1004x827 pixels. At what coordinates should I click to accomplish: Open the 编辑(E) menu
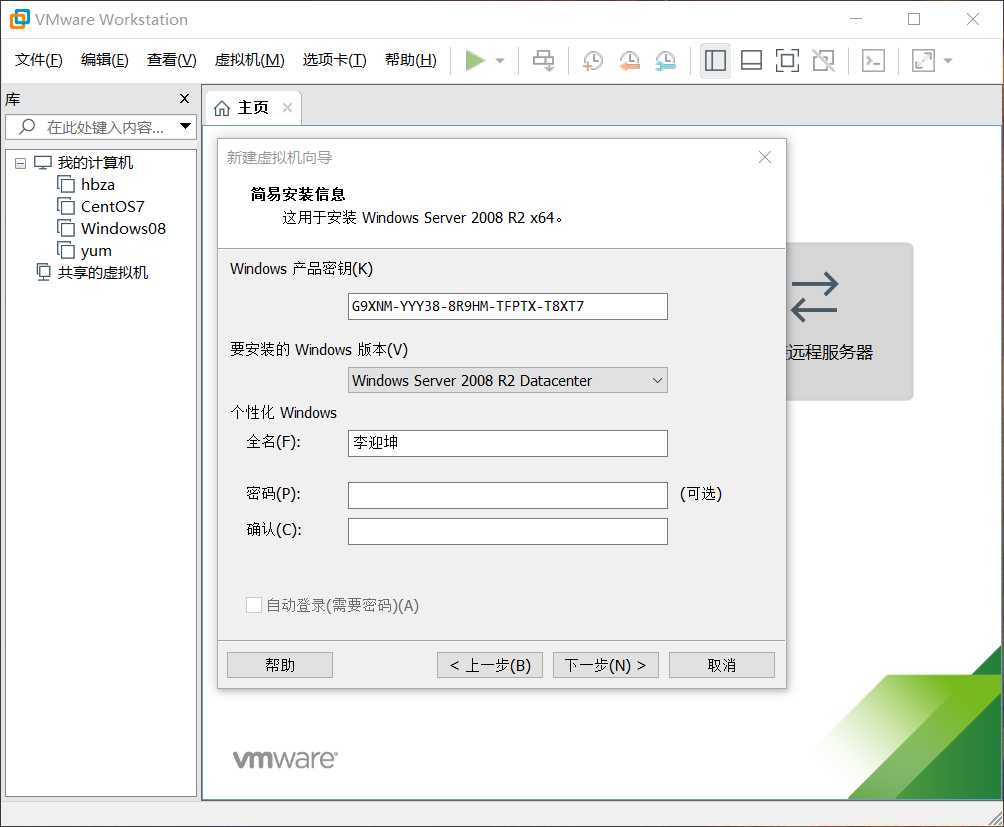pyautogui.click(x=104, y=60)
